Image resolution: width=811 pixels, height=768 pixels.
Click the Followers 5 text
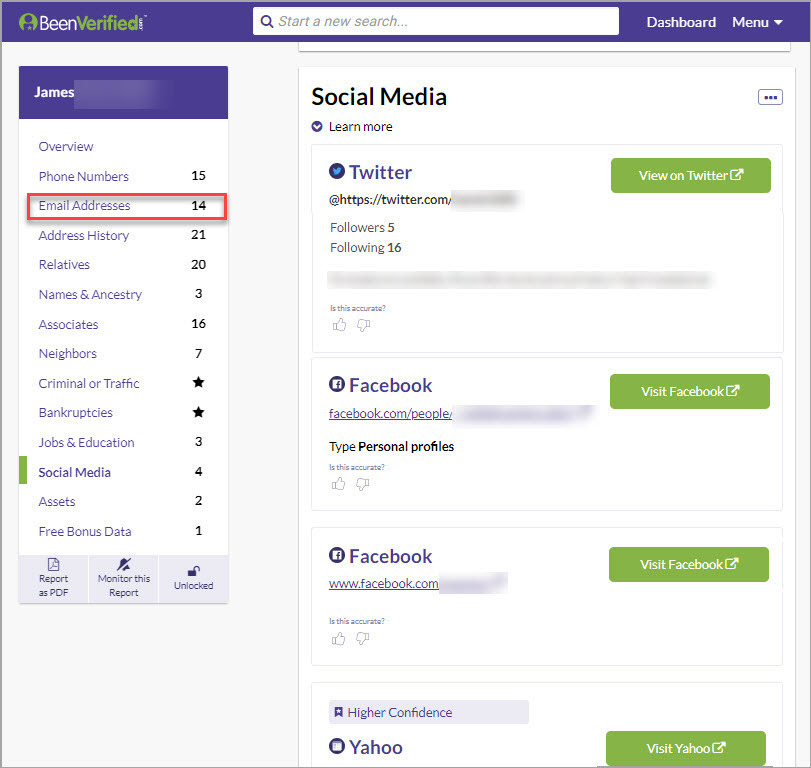[x=362, y=228]
